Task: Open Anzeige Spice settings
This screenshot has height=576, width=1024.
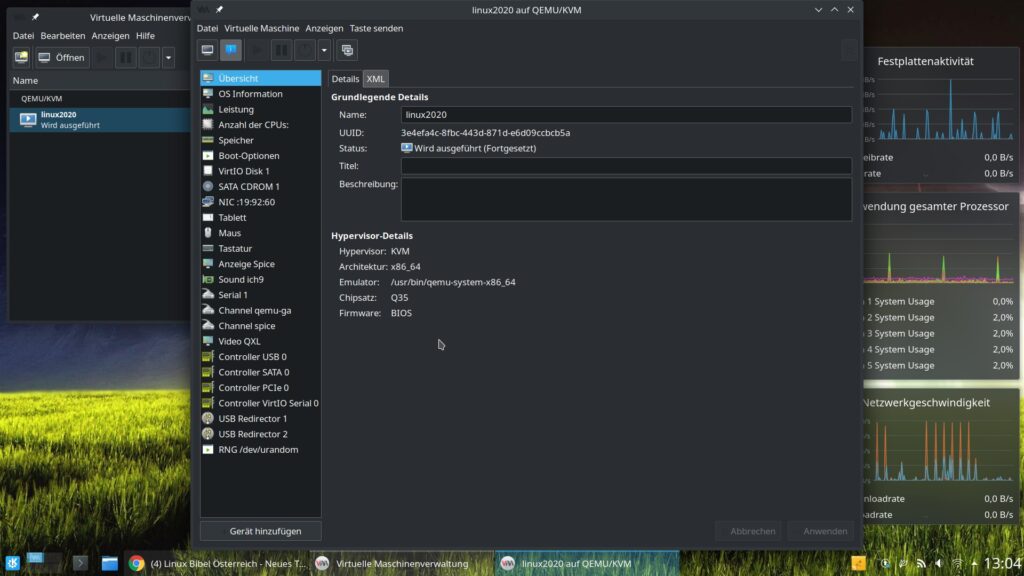Action: click(x=261, y=264)
